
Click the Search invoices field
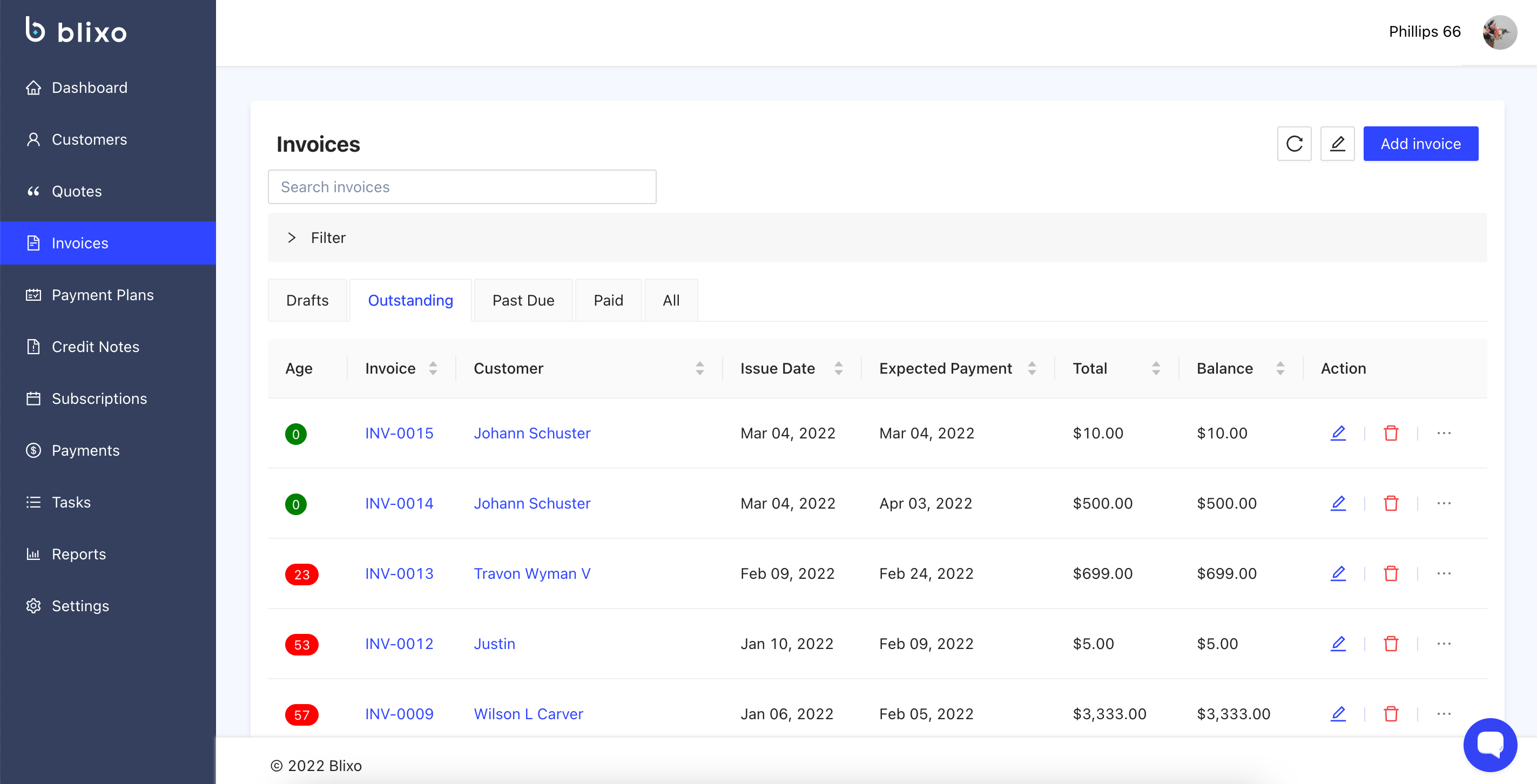[462, 187]
